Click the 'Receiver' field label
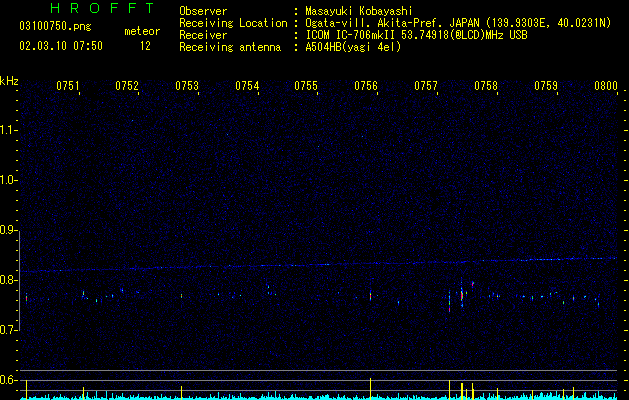Screen dimensions: 629x400 pyautogui.click(x=203, y=35)
